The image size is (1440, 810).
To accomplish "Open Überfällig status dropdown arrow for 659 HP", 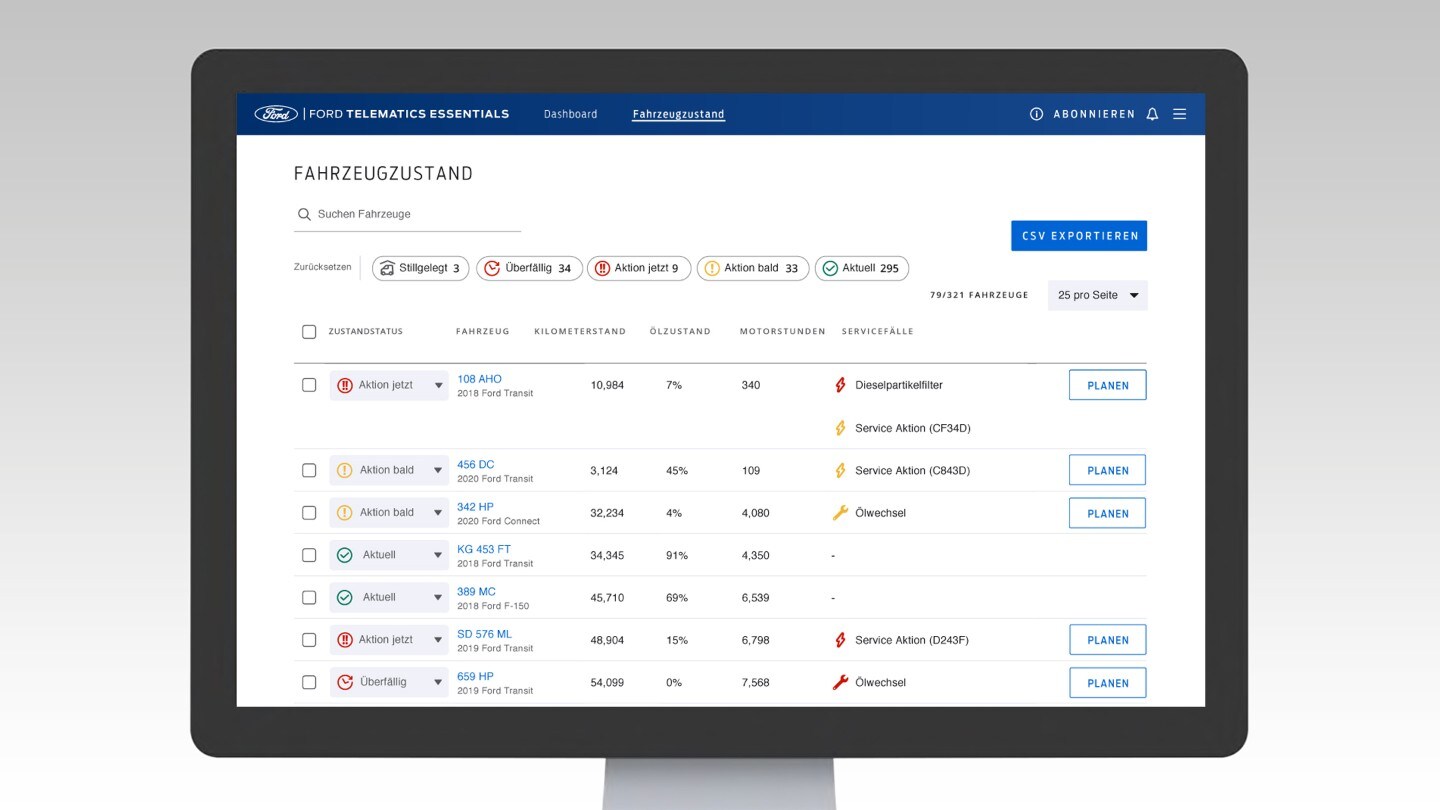I will [x=438, y=683].
